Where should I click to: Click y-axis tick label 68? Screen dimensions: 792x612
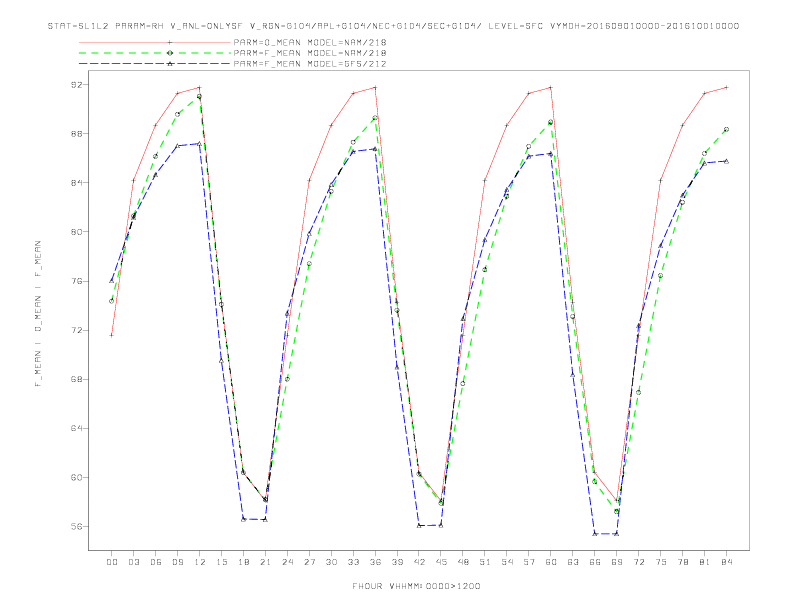pyautogui.click(x=76, y=379)
